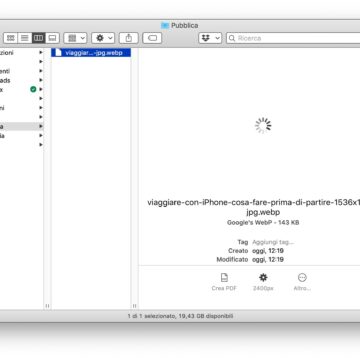Click the "Google's WebP - 143 KB" text
Screen dimensions: 360x360
tap(263, 222)
